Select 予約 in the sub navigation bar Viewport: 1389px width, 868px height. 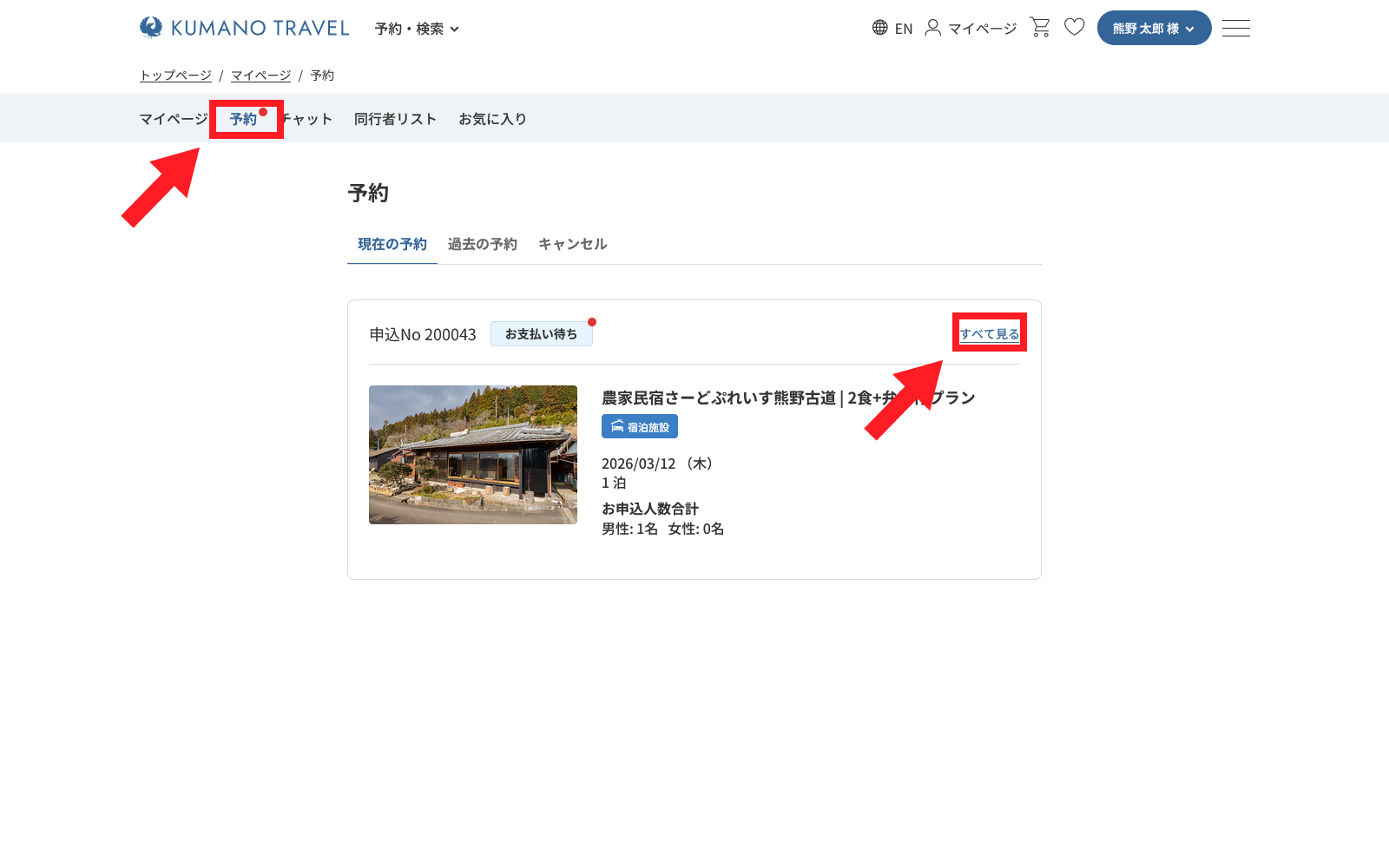point(243,119)
